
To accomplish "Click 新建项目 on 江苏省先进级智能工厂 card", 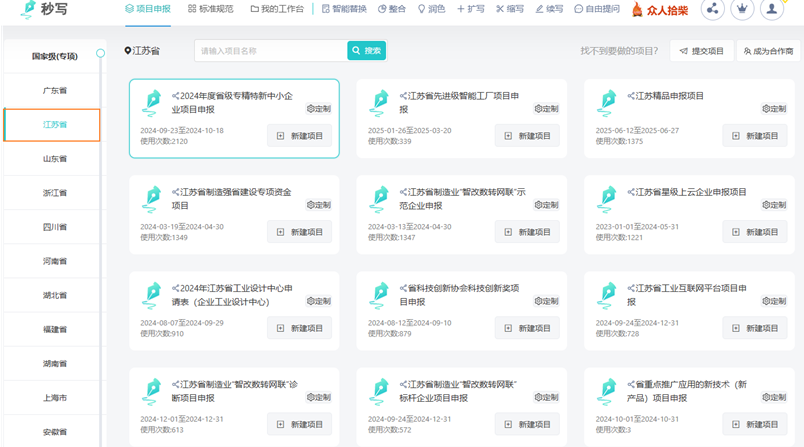I will (x=527, y=136).
